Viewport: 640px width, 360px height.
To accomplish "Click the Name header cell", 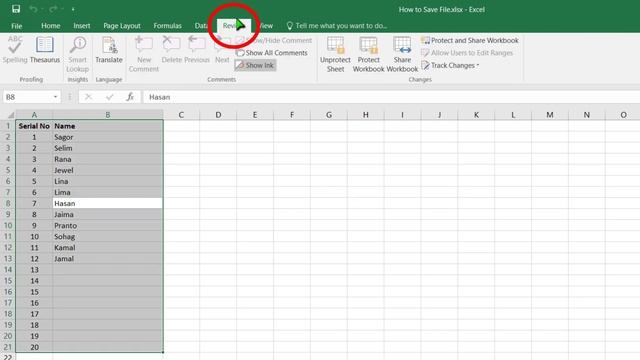I will tap(108, 126).
